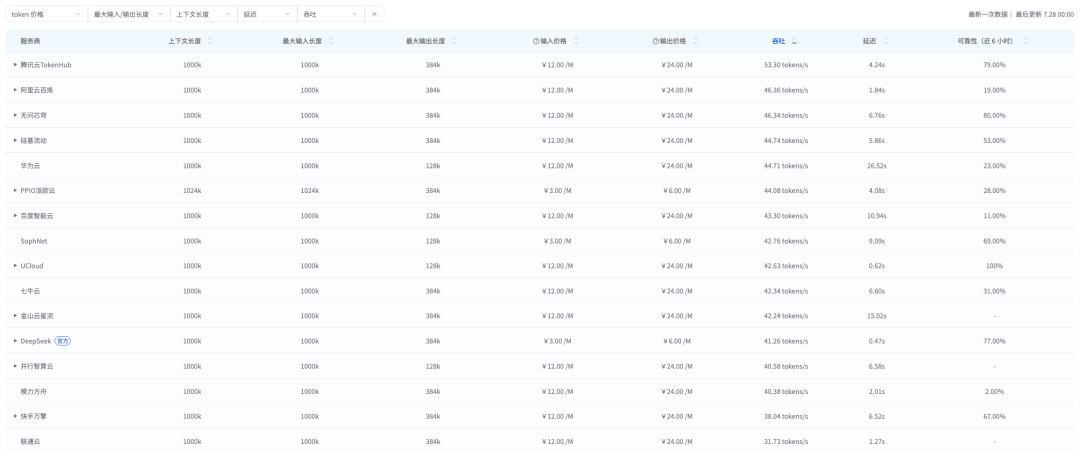Click the 100% reliability value
1080x451 pixels.
pos(994,266)
